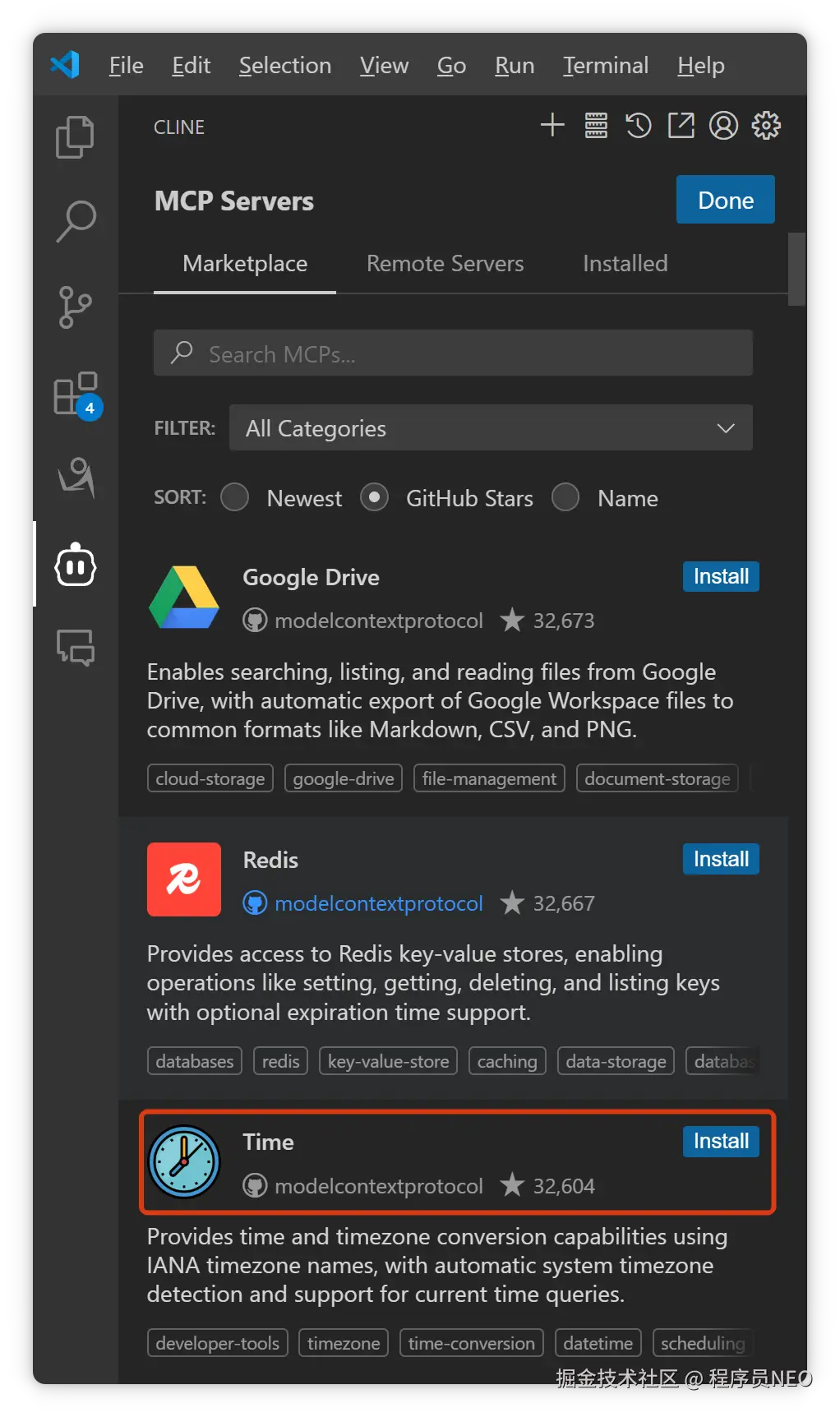840x1417 pixels.
Task: Open the All Categories filter dropdown
Action: point(491,427)
